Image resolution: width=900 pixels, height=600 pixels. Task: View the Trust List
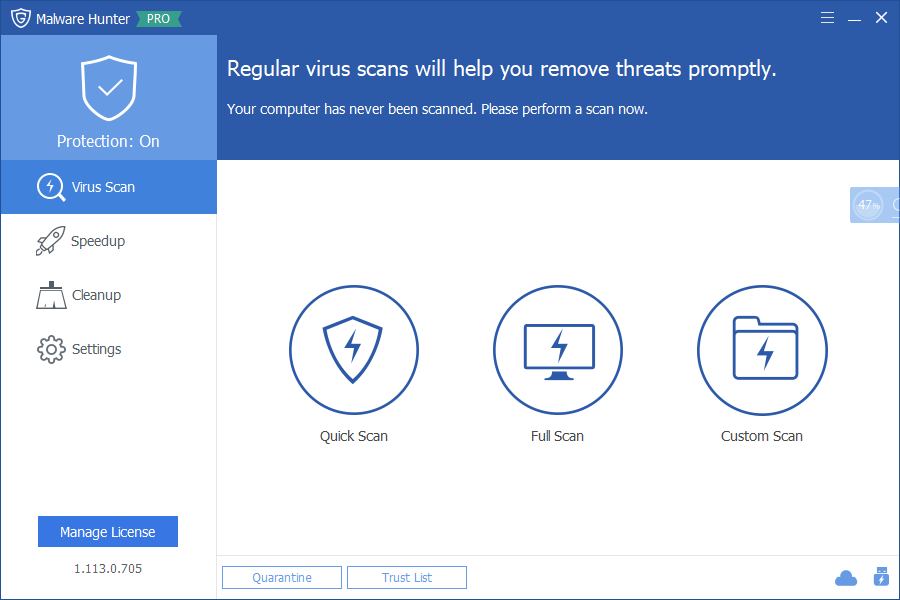coord(407,578)
